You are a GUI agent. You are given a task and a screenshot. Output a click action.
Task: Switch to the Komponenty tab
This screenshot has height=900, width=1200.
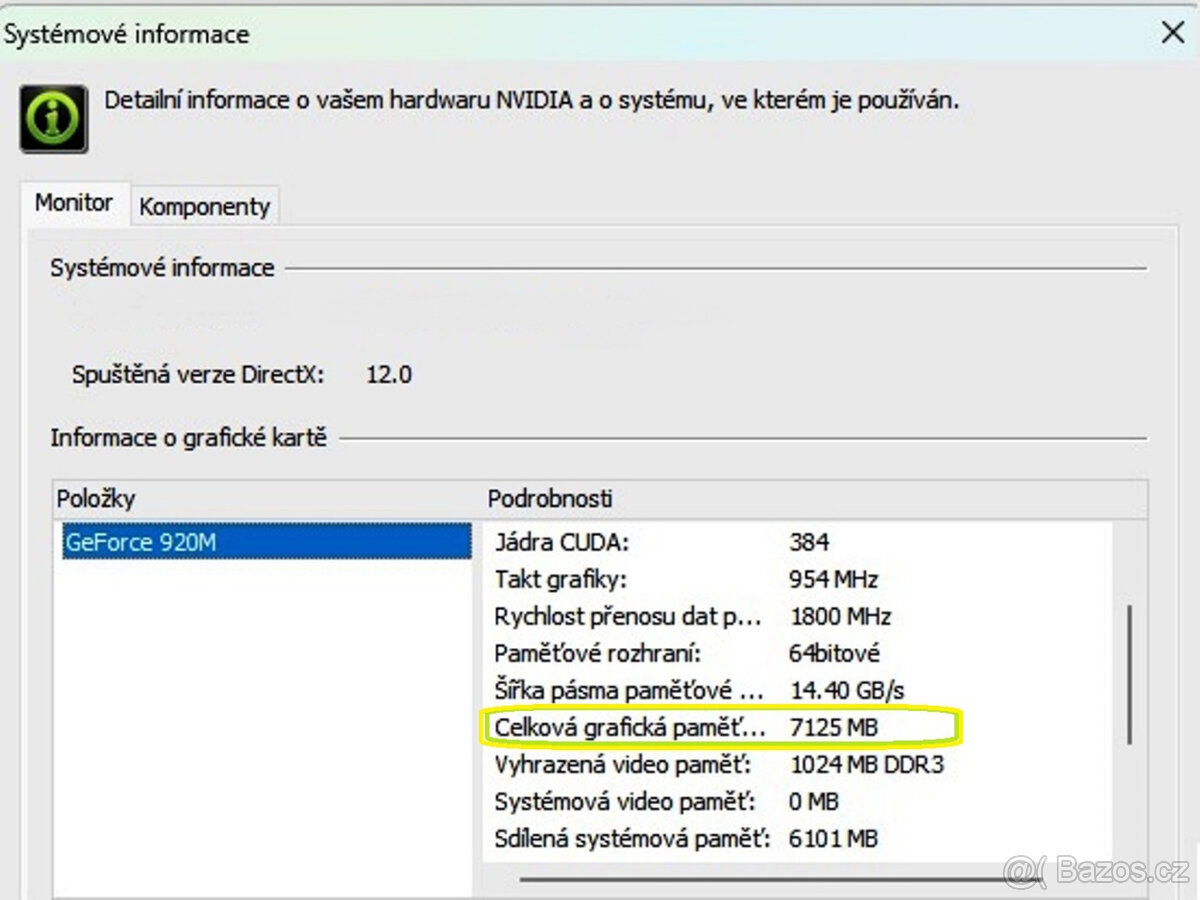204,206
